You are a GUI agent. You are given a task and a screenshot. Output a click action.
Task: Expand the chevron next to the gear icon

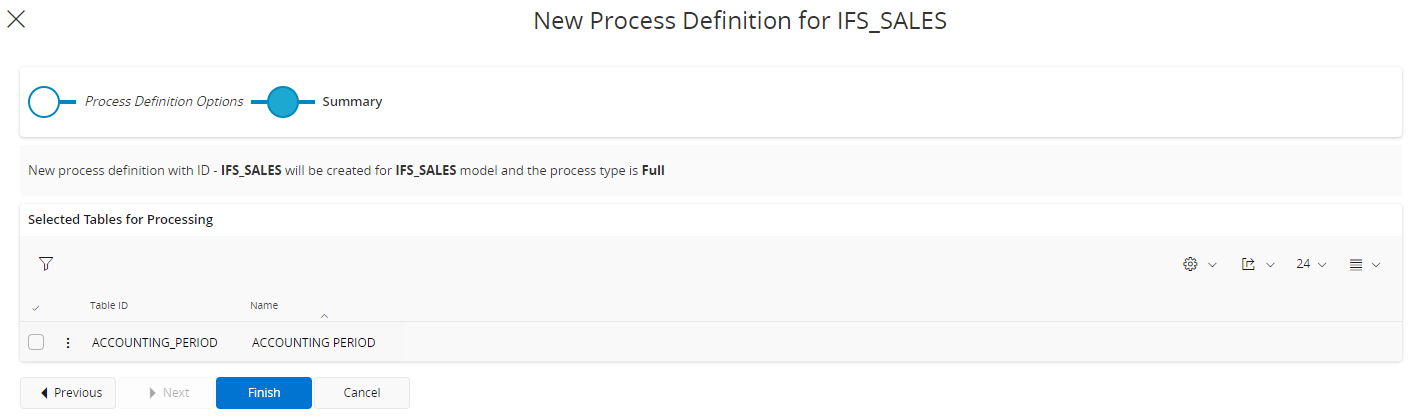pos(1212,265)
